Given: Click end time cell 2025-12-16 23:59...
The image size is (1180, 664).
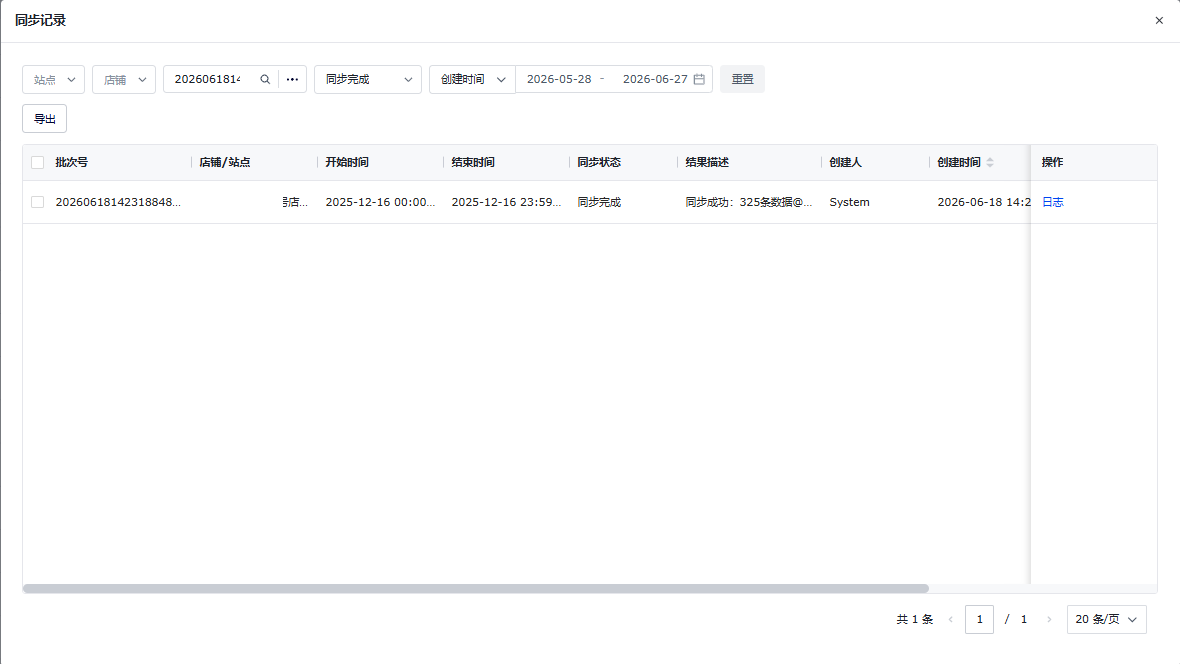Looking at the screenshot, I should pos(506,203).
